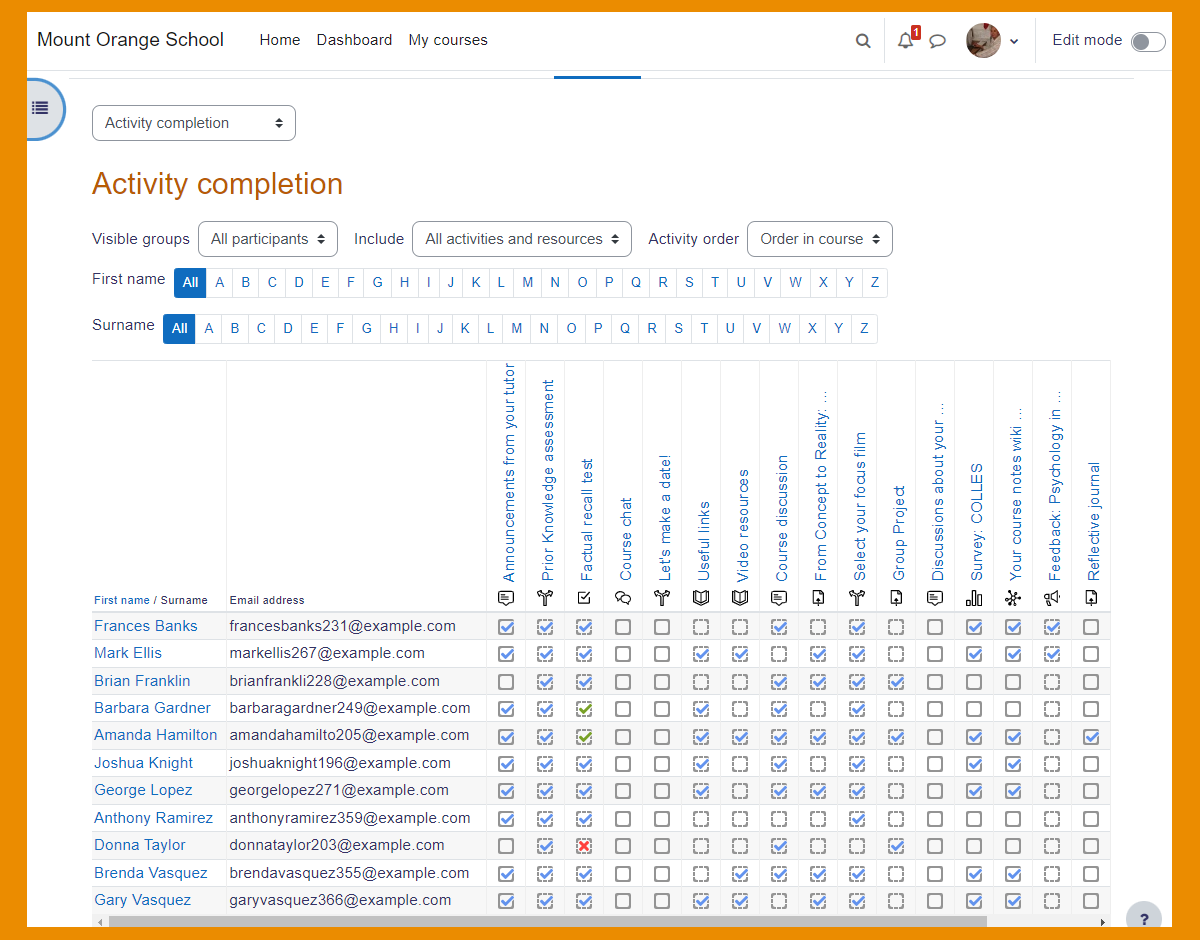Click the Survey: COLLES chart icon

pos(974,598)
